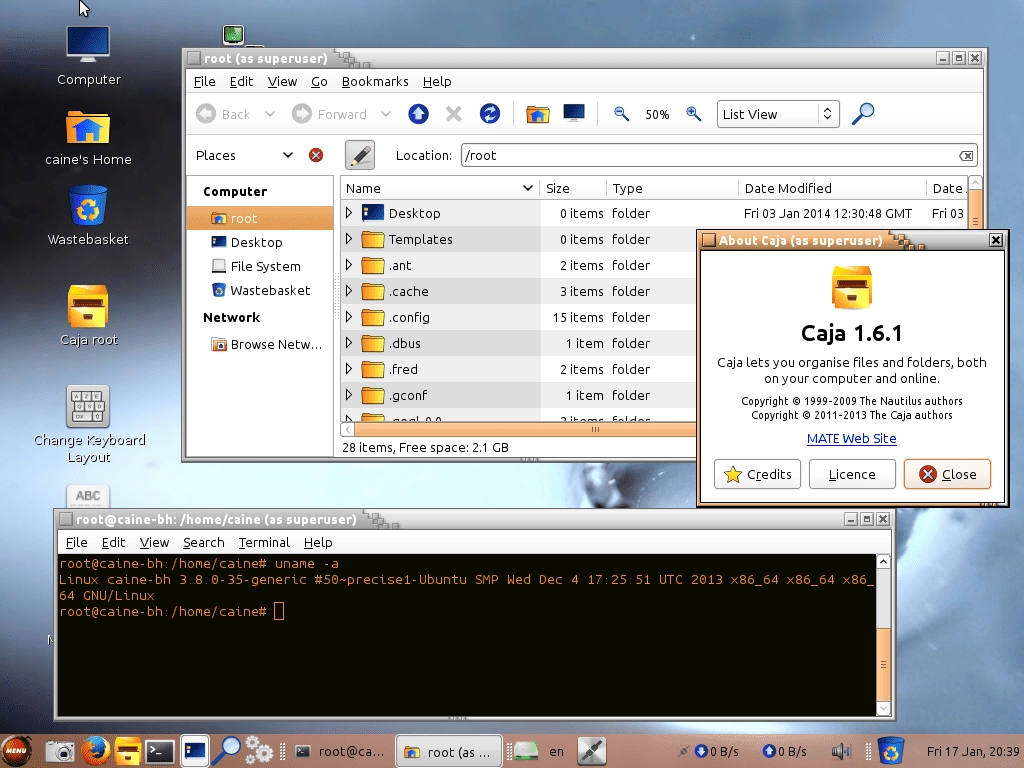Open Home folder via Caja toolbar icon
Viewport: 1024px width, 768px height.
(x=537, y=114)
